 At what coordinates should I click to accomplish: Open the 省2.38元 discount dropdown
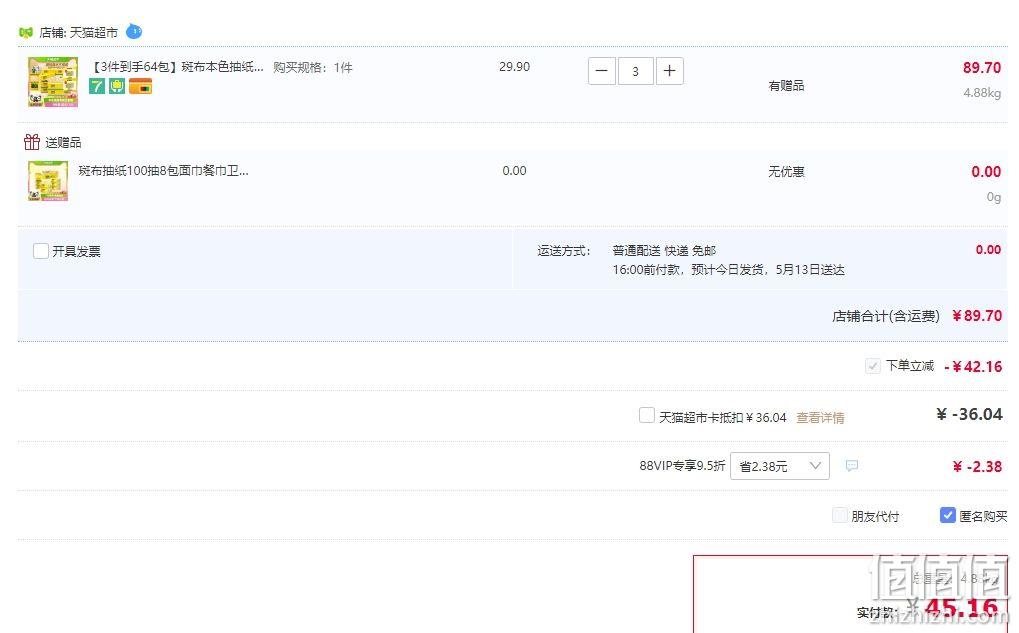pyautogui.click(x=780, y=466)
